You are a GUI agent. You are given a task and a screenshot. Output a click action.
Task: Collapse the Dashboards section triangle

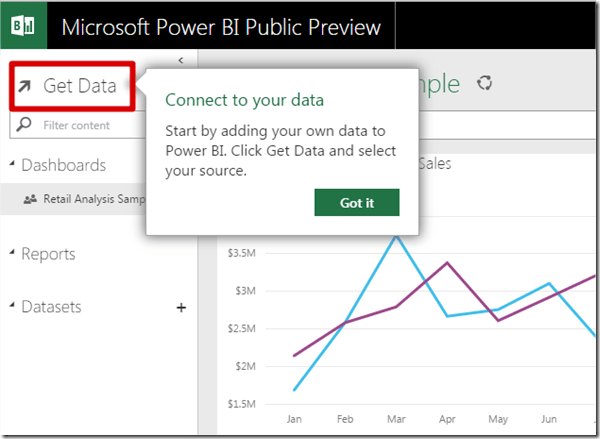pyautogui.click(x=12, y=164)
